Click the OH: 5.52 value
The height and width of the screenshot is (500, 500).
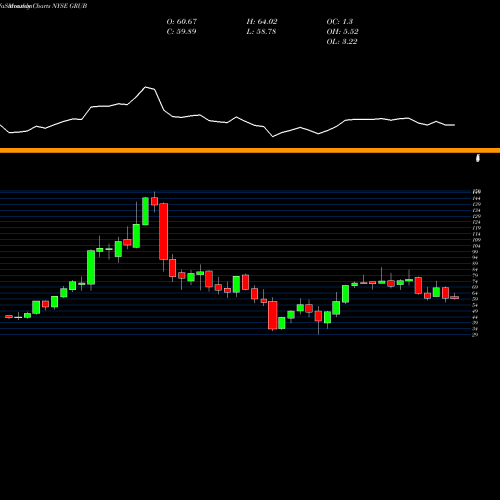click(342, 32)
